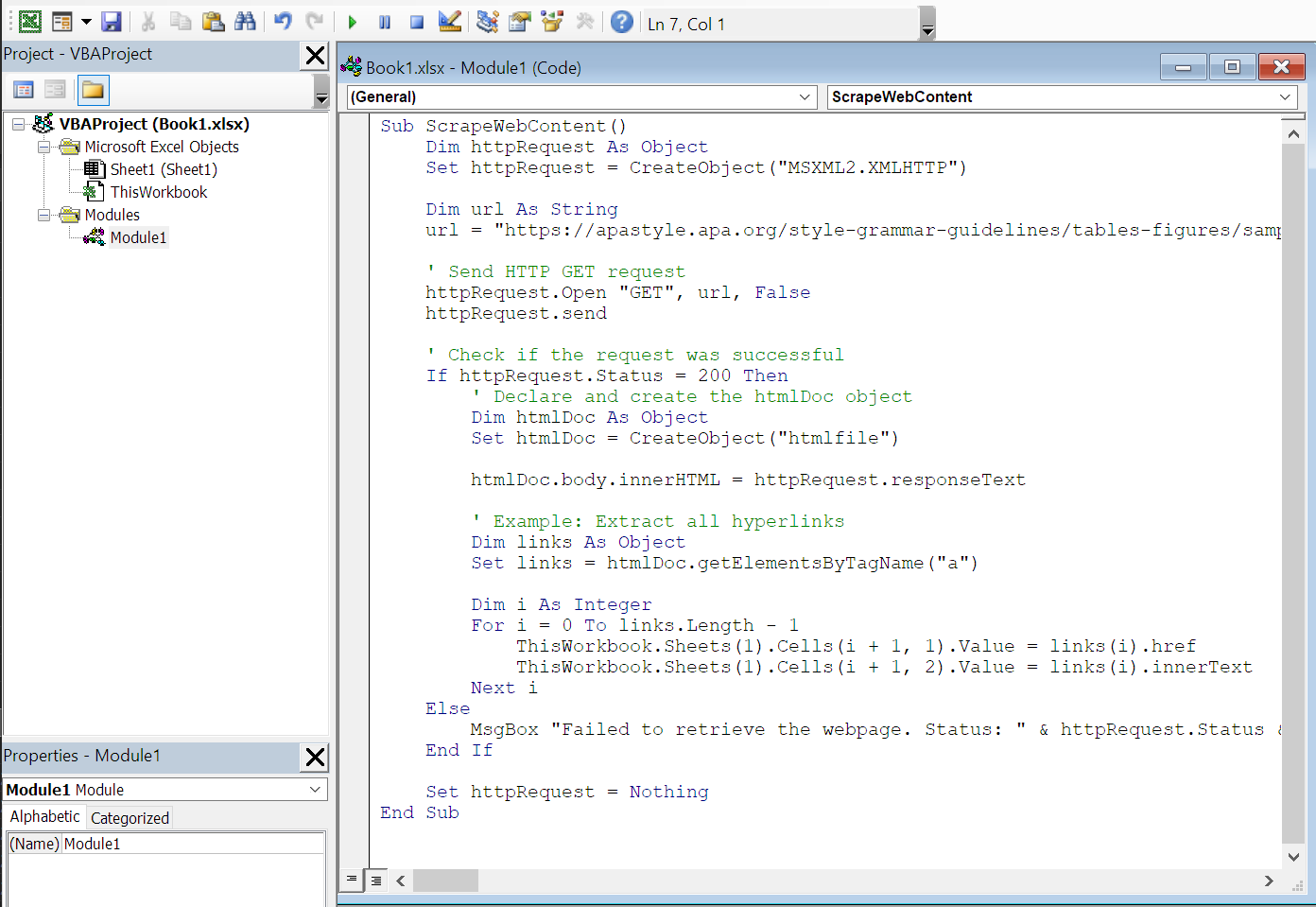
Task: Switch to the Categorized properties tab
Action: coord(130,817)
